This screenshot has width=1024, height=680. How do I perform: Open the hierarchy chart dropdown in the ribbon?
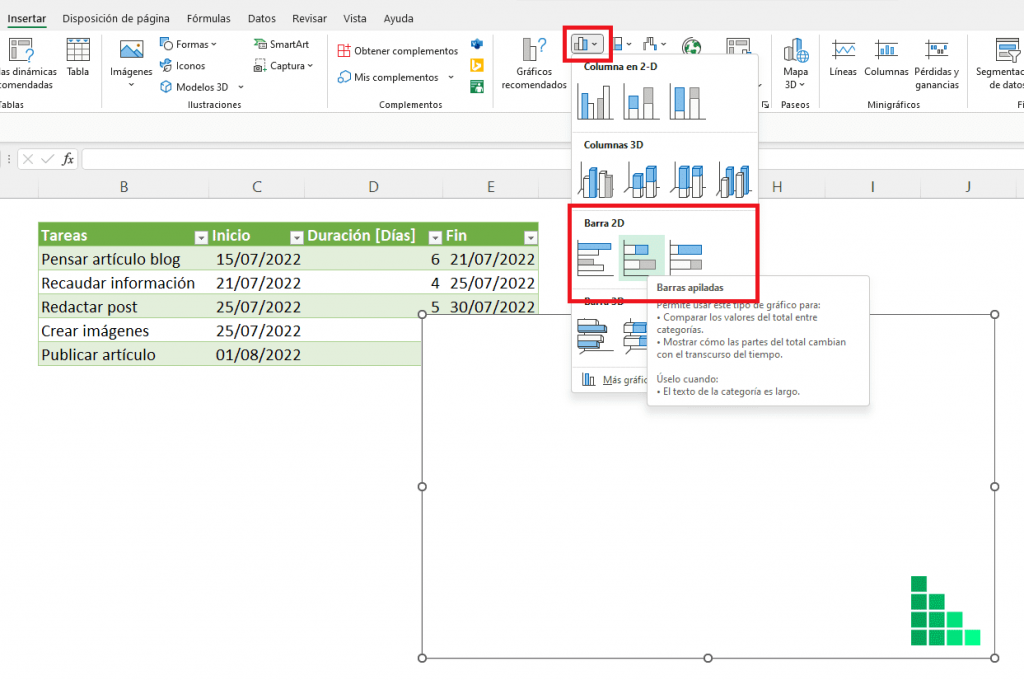pos(622,44)
